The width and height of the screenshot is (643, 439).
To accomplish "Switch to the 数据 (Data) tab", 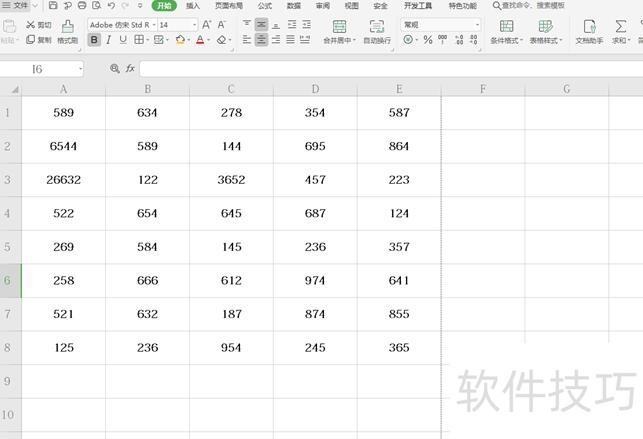I will (x=294, y=6).
